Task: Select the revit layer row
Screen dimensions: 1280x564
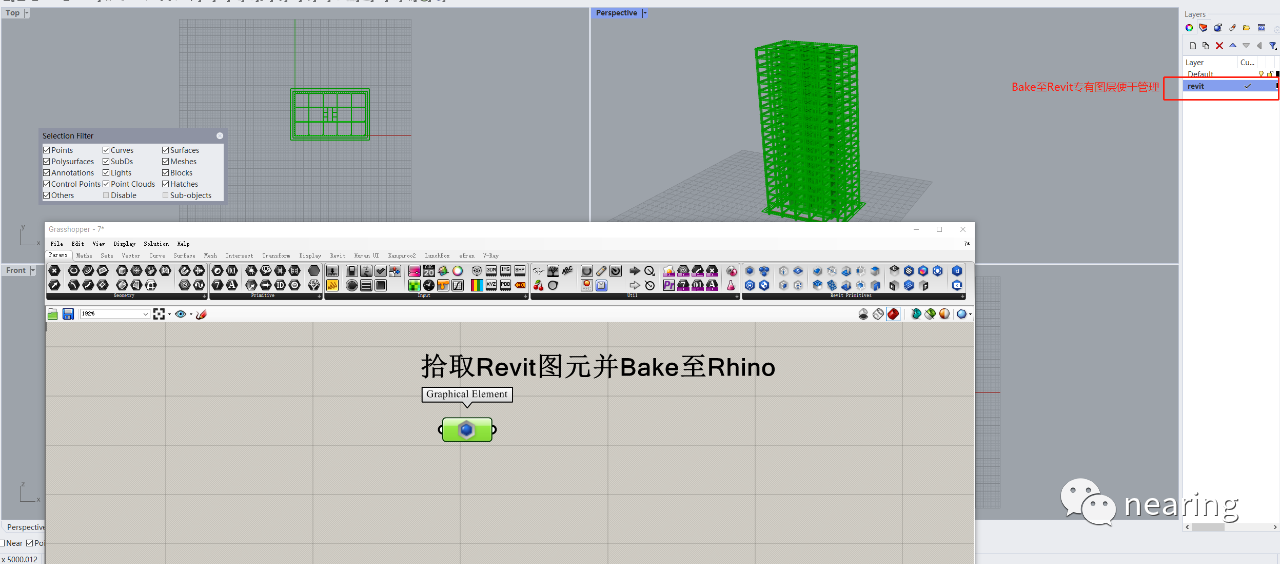Action: (1231, 86)
